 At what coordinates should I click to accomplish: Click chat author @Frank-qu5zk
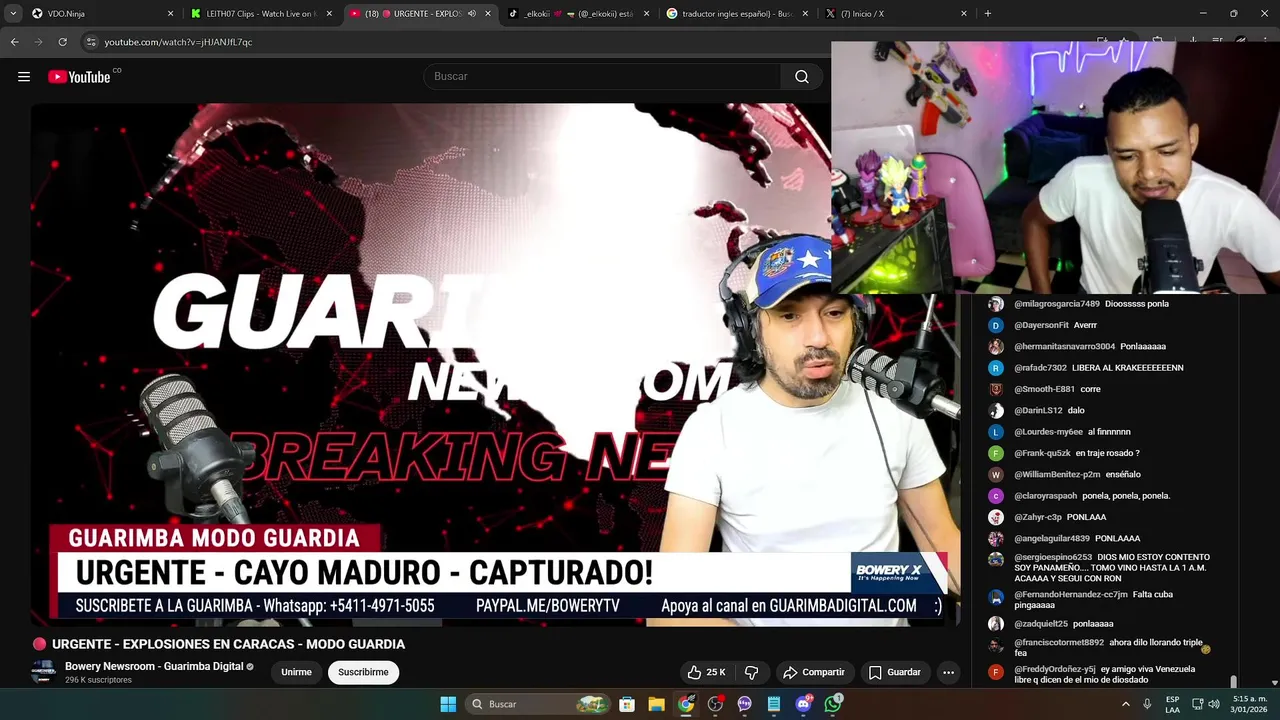1042,453
